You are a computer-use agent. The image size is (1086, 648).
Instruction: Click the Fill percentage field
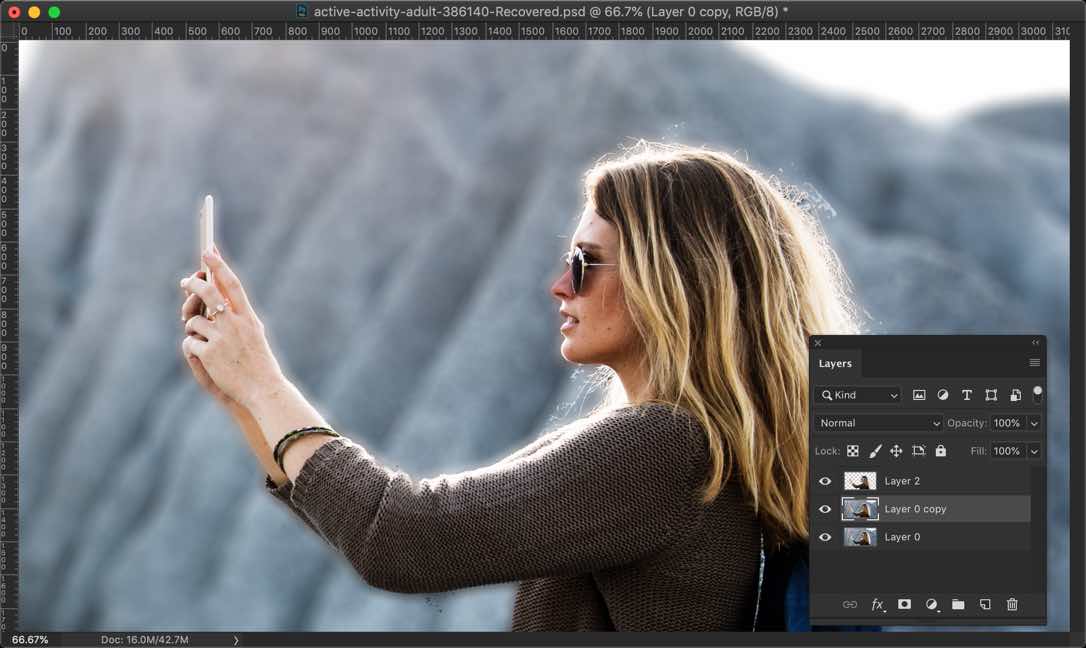tap(1007, 451)
